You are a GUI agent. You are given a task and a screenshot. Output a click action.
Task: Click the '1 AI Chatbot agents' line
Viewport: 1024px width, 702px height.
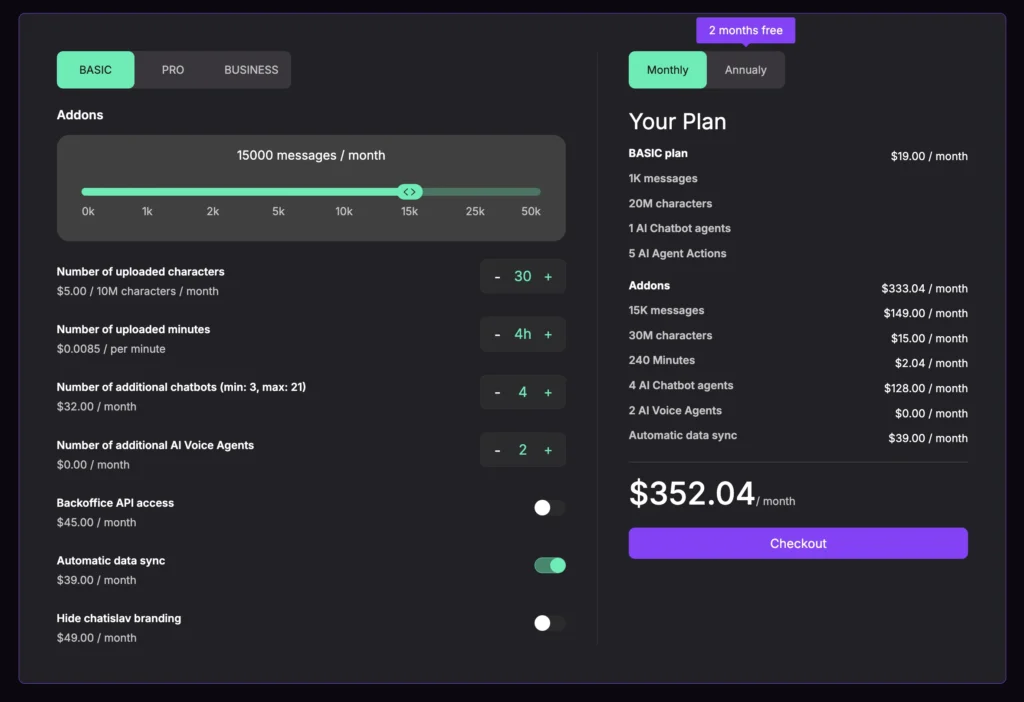tap(679, 228)
